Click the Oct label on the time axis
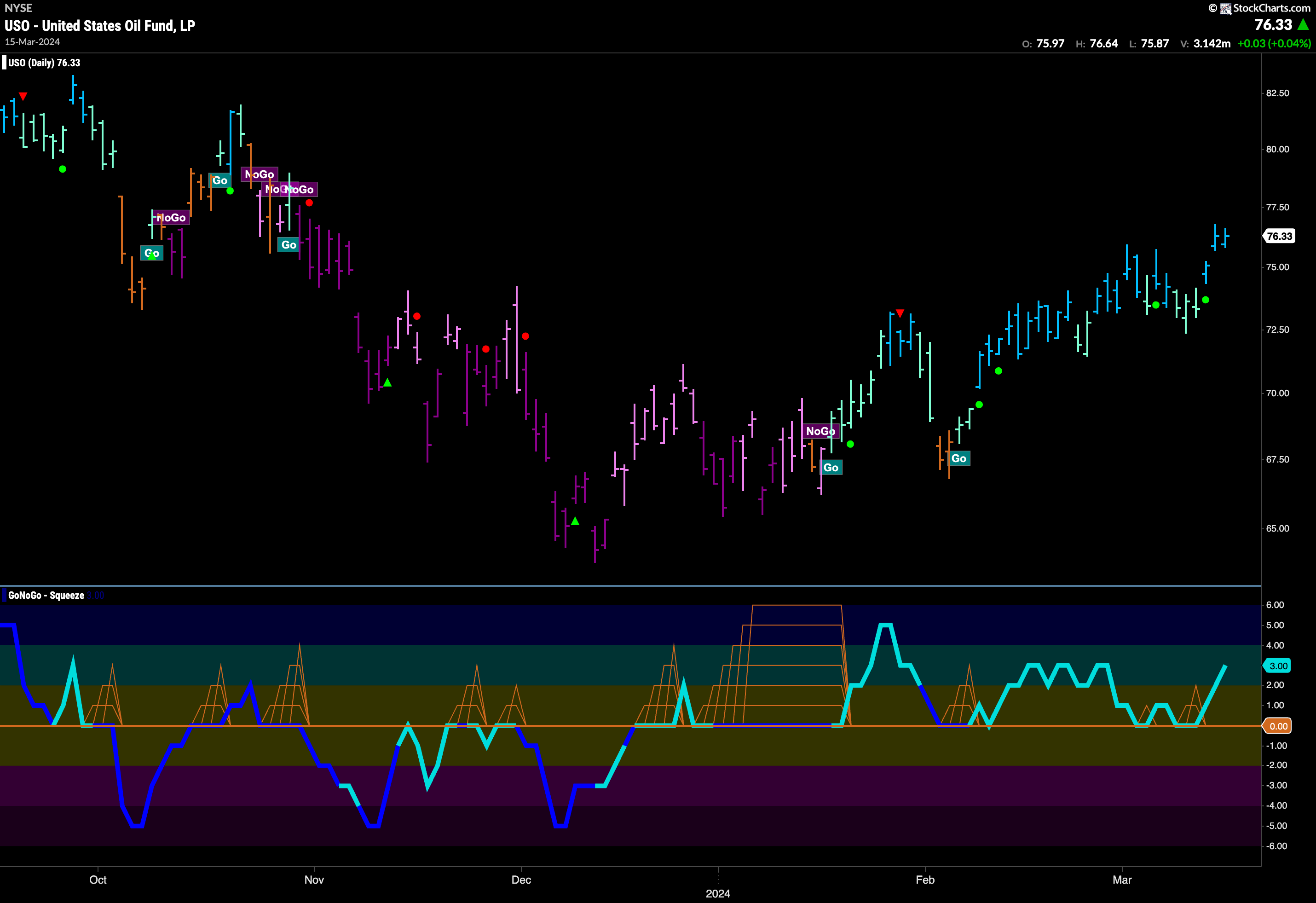 click(98, 880)
